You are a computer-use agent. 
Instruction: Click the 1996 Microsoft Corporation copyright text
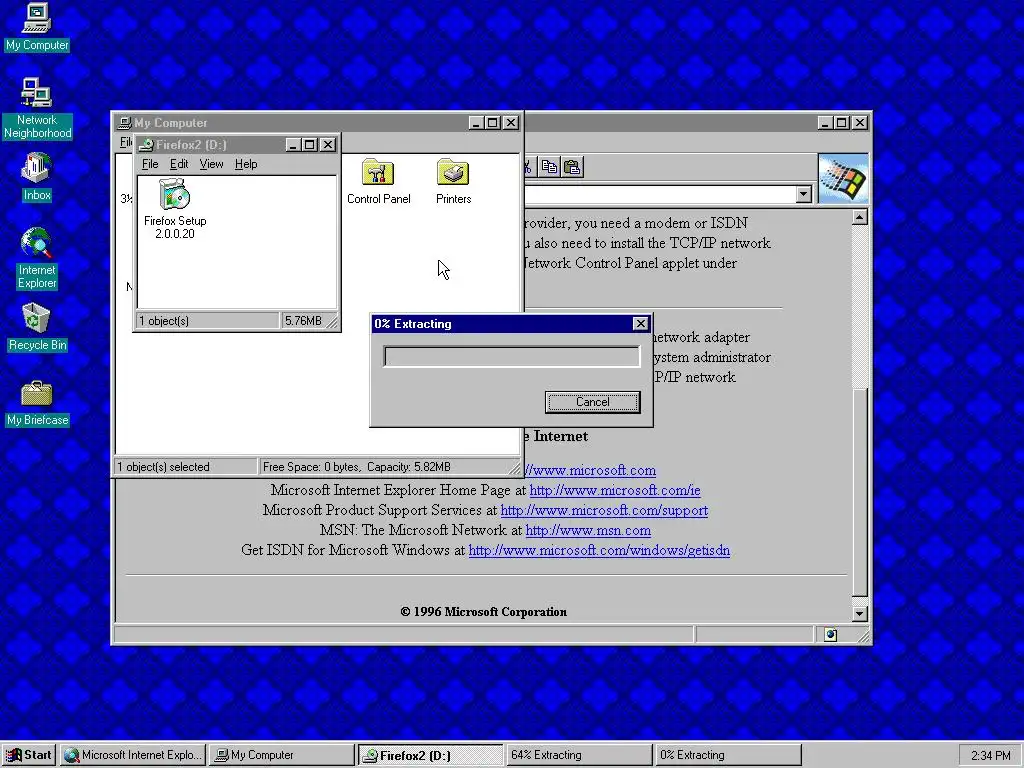click(483, 612)
